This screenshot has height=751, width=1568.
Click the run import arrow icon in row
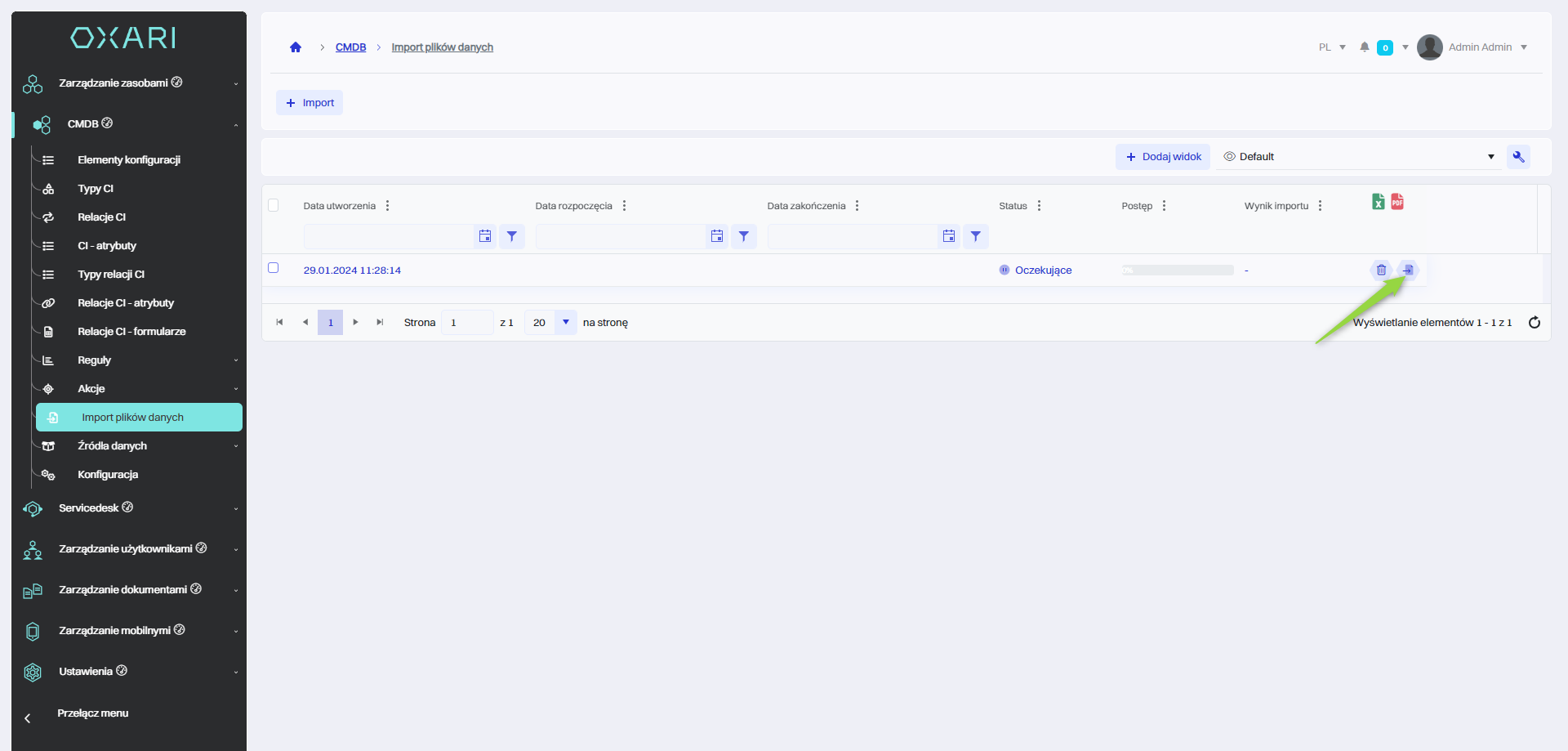(x=1408, y=270)
